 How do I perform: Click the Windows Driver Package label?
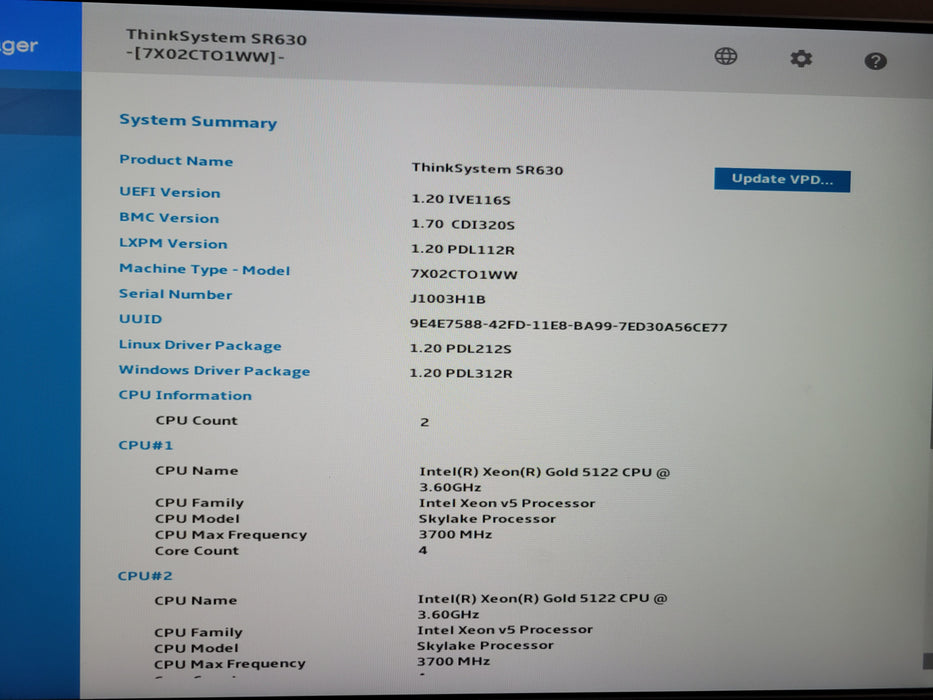coord(214,370)
